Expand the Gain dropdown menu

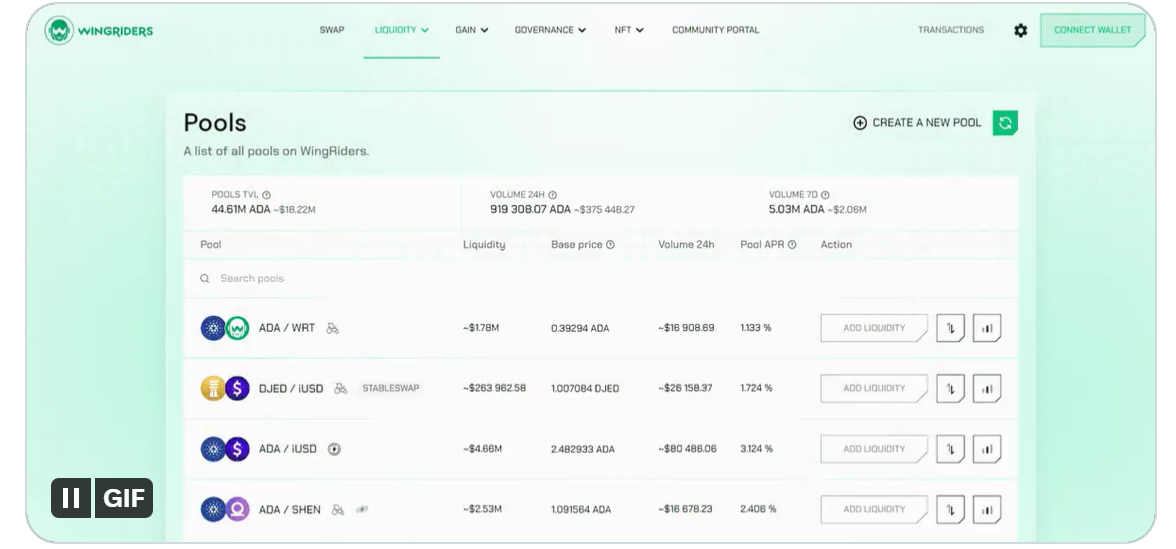click(472, 30)
